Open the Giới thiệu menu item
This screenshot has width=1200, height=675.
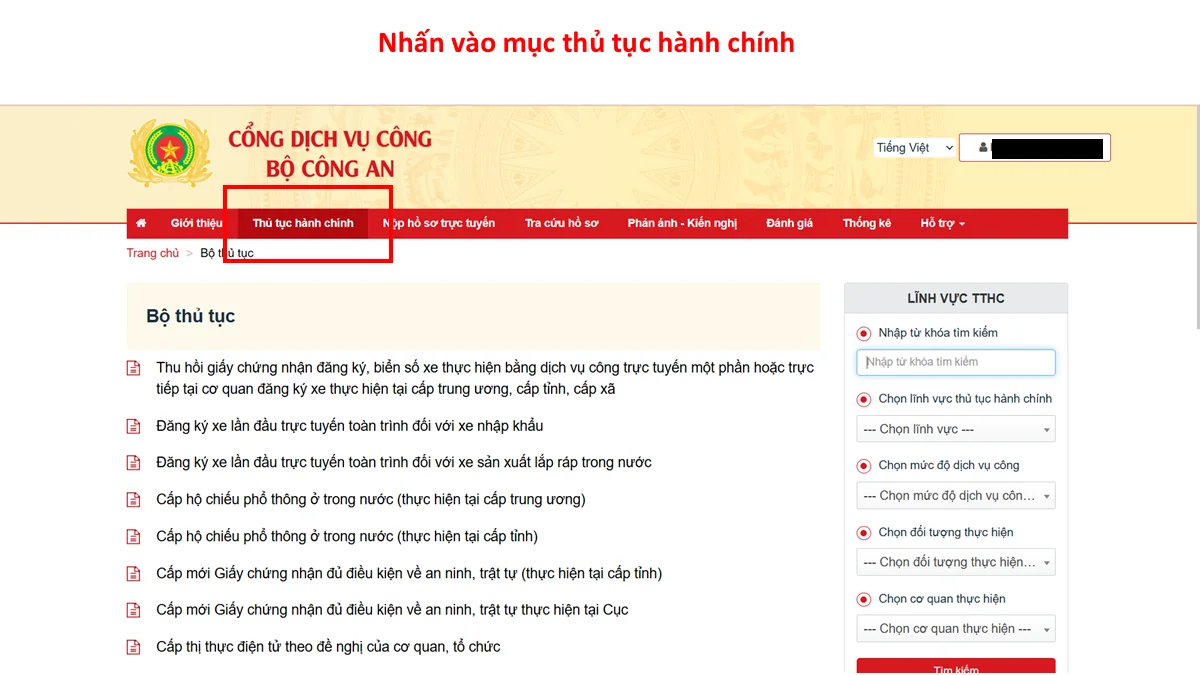196,223
